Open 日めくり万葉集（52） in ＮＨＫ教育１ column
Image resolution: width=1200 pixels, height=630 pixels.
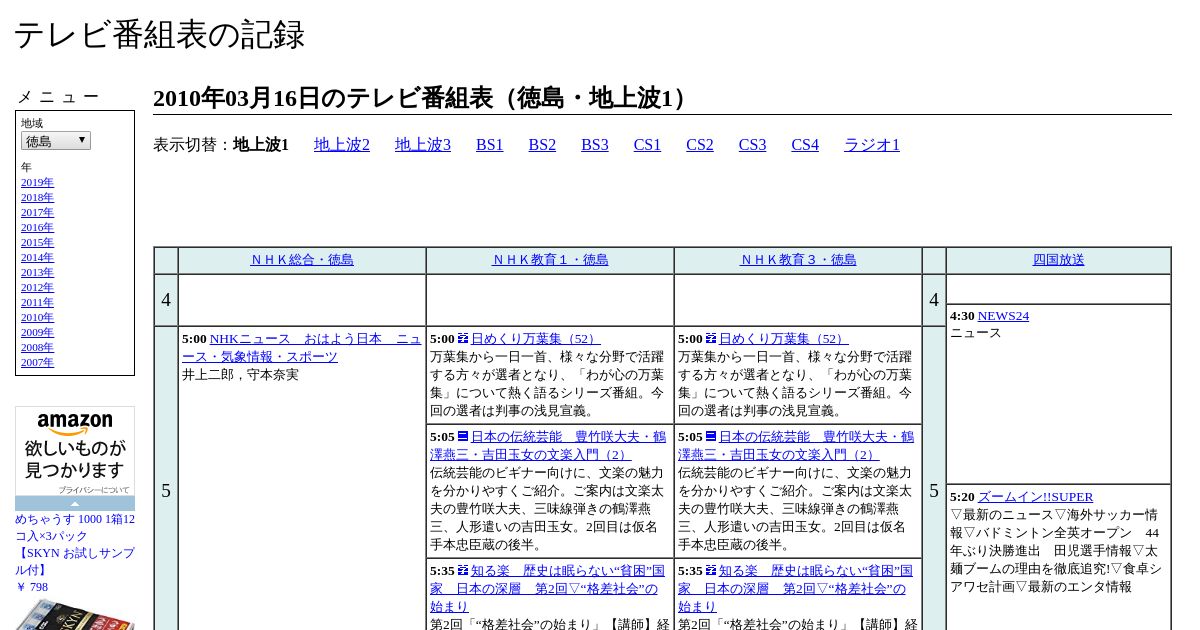point(536,339)
